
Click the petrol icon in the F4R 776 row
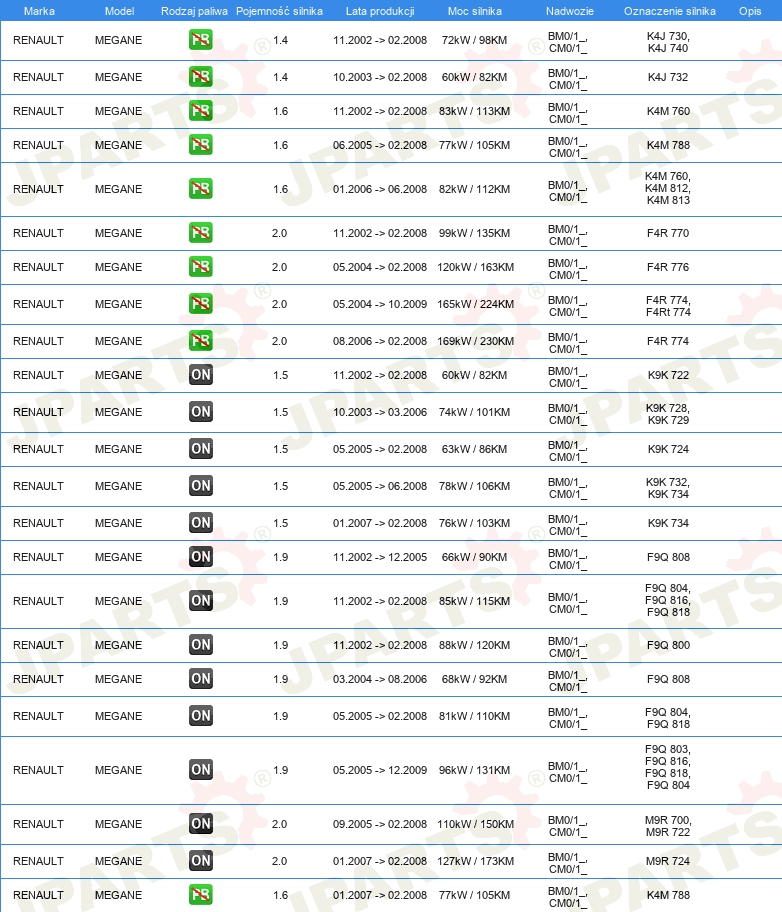click(201, 267)
